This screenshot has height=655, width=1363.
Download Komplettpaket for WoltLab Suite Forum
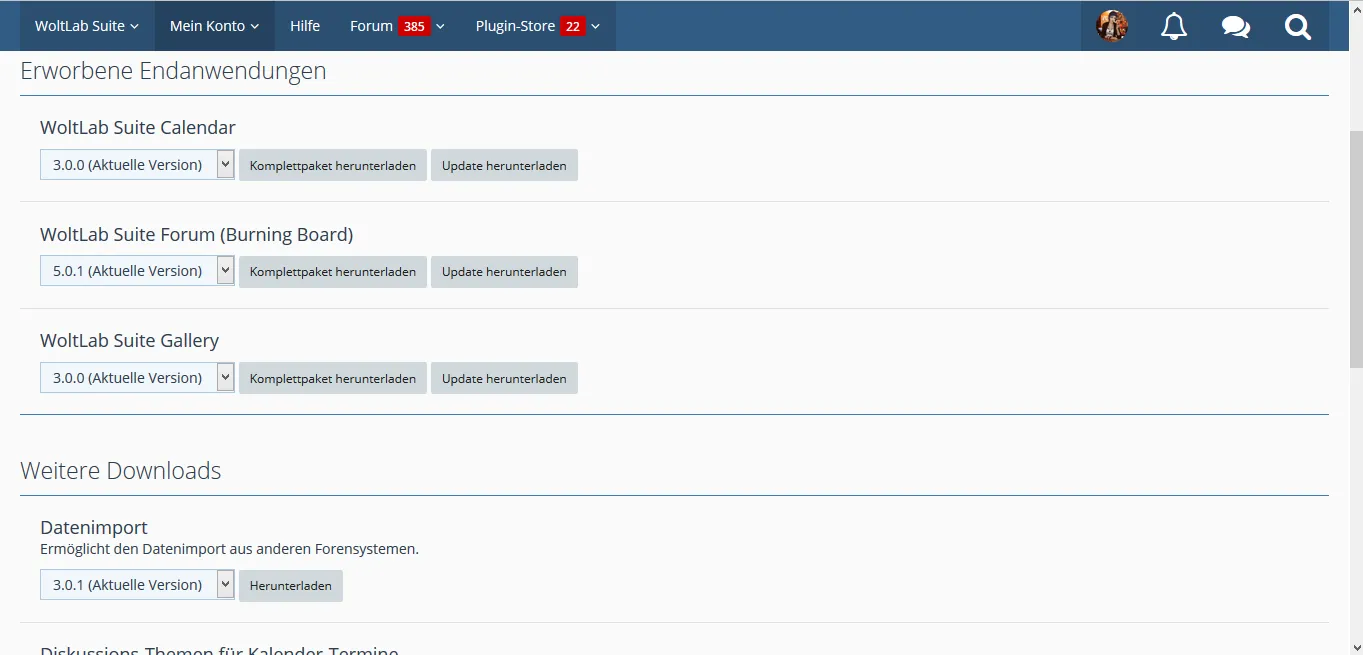coord(333,272)
